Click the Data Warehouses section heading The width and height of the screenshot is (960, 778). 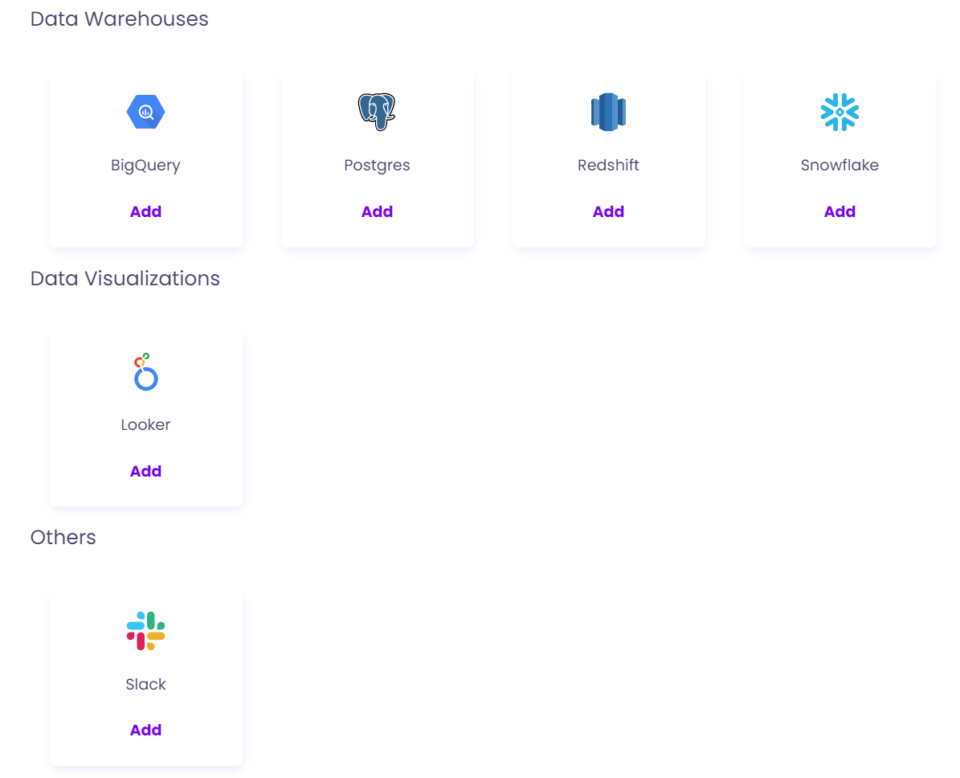(x=119, y=18)
